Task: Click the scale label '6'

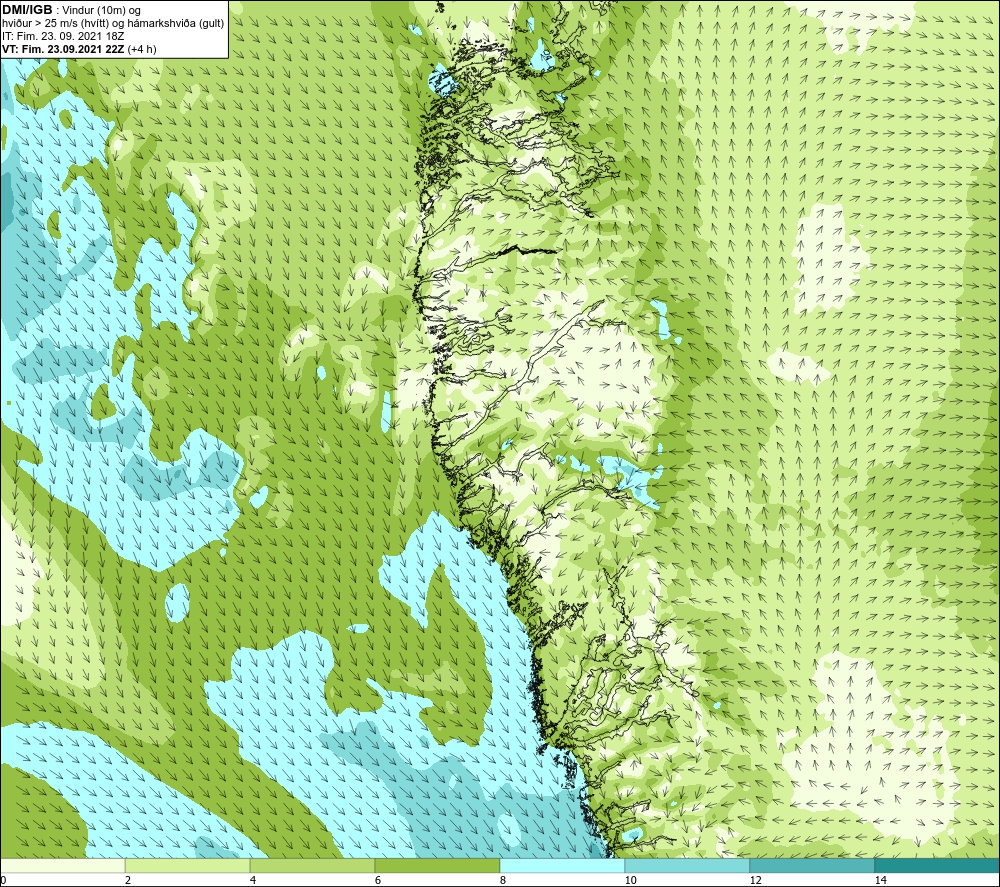Action: click(378, 881)
